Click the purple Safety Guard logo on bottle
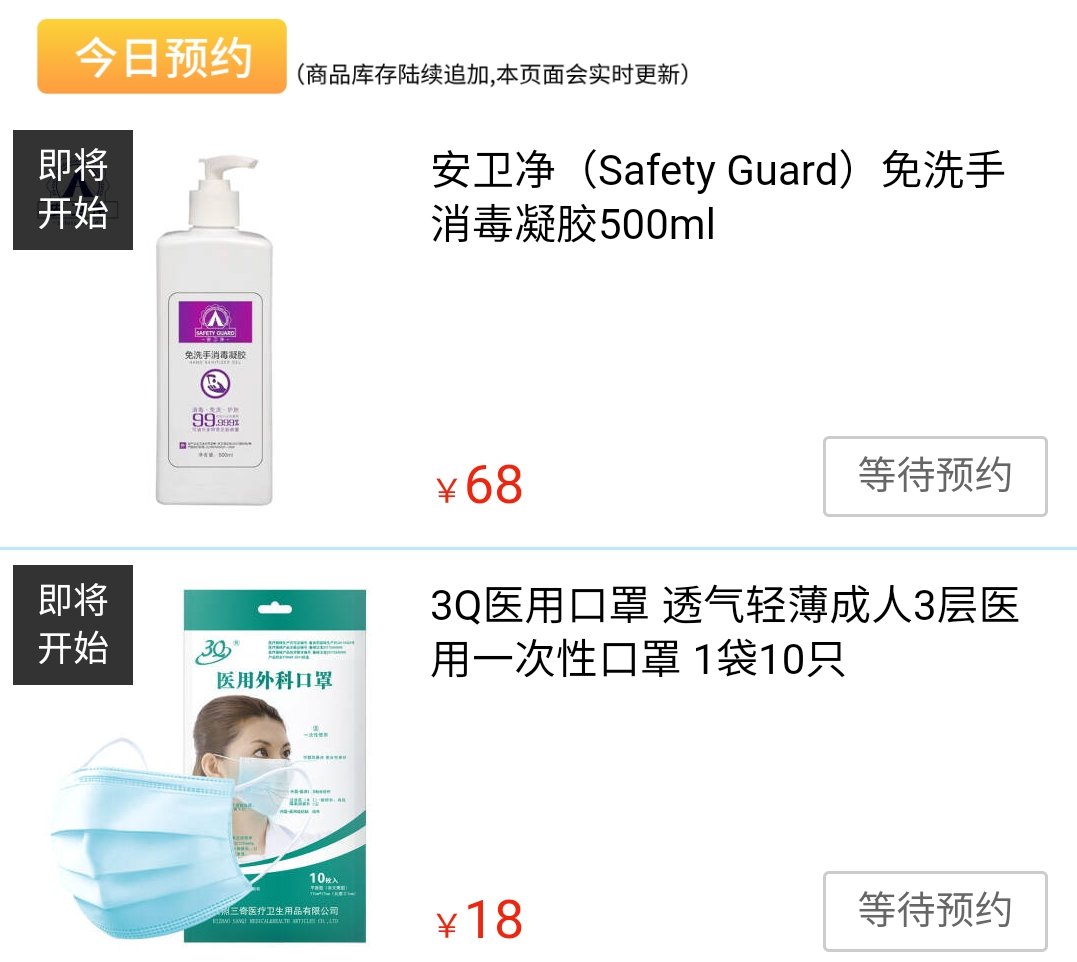The image size is (1077, 962). coord(215,321)
